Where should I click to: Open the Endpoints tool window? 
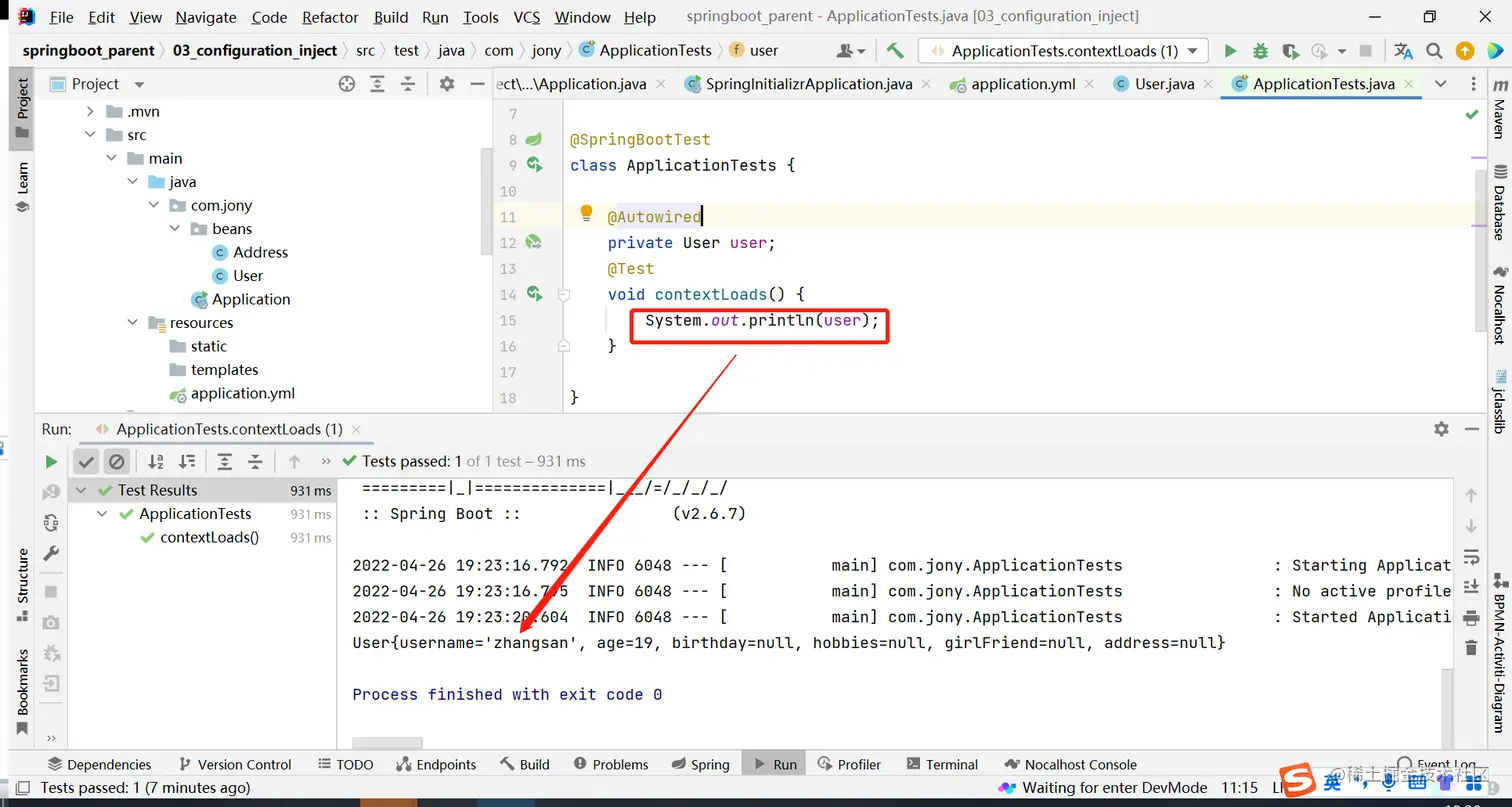tap(436, 764)
